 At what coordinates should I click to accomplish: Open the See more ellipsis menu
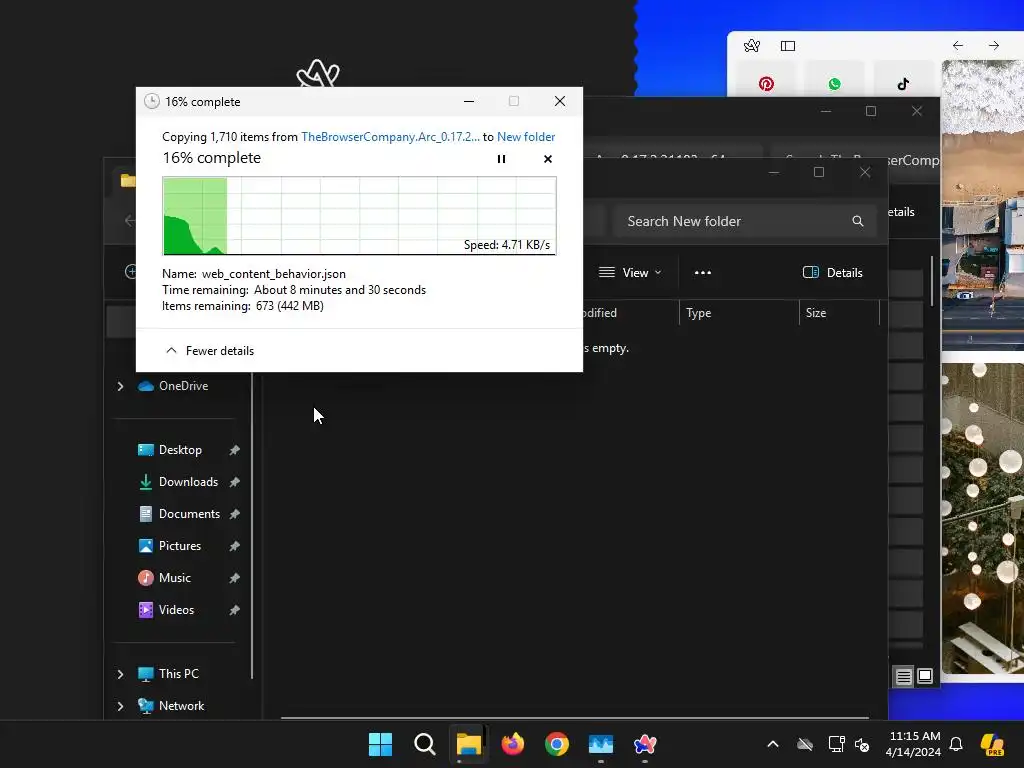point(703,272)
